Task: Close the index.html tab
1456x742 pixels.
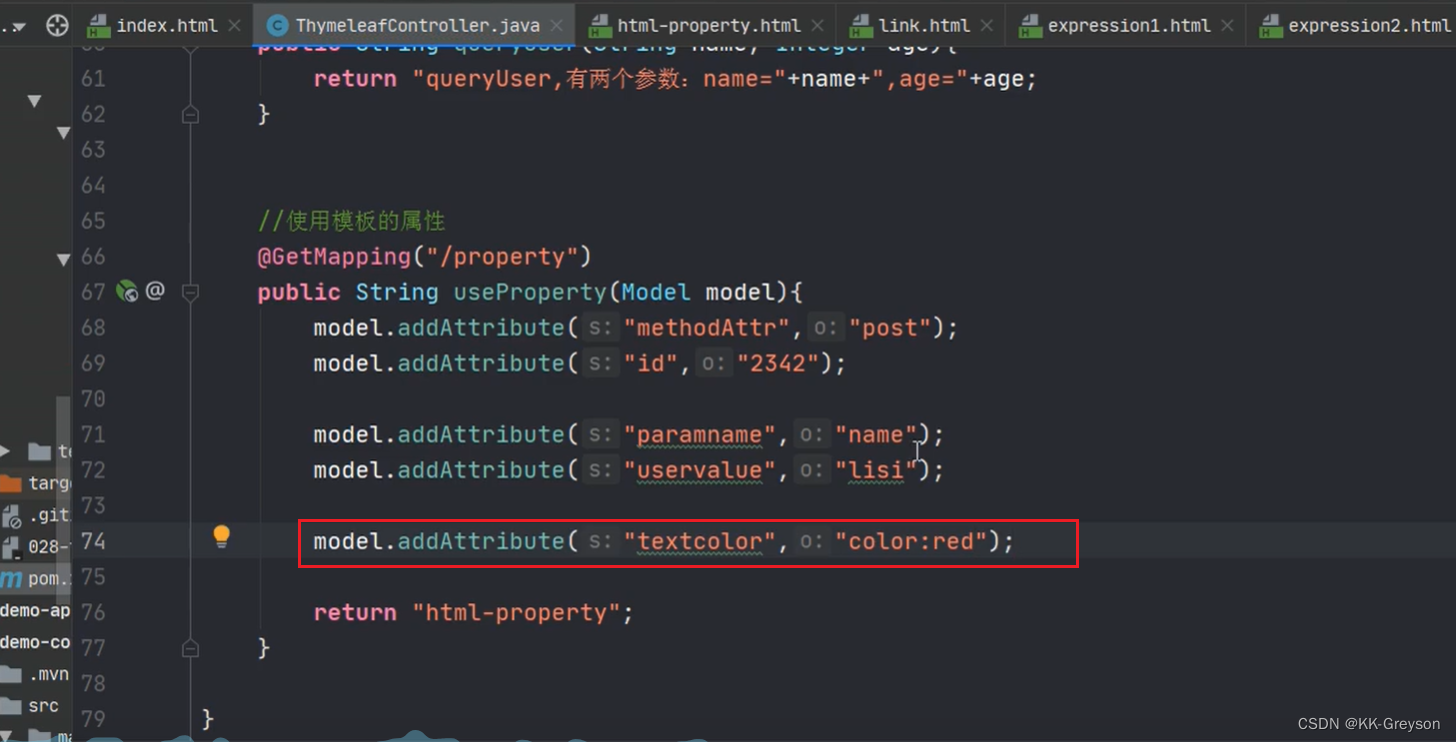Action: pyautogui.click(x=235, y=25)
